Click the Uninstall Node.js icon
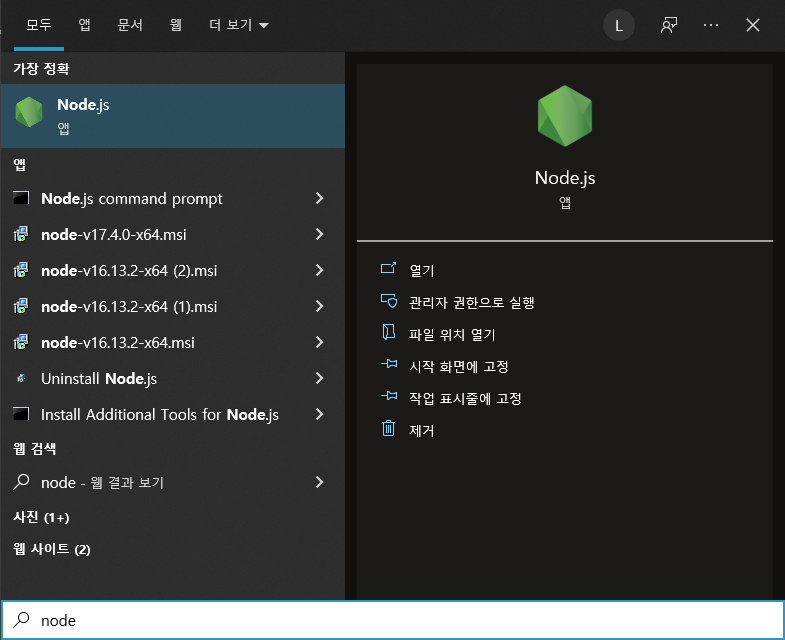 [x=21, y=378]
